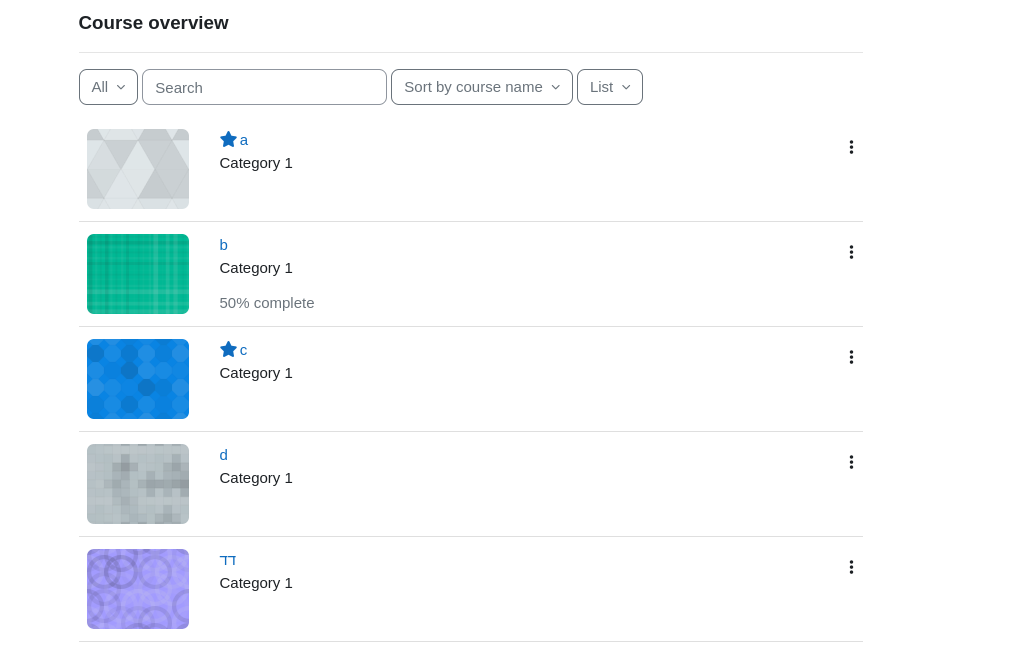Click the gray triangle thumbnail of course a
Screen dimensions: 1028x665
point(138,169)
